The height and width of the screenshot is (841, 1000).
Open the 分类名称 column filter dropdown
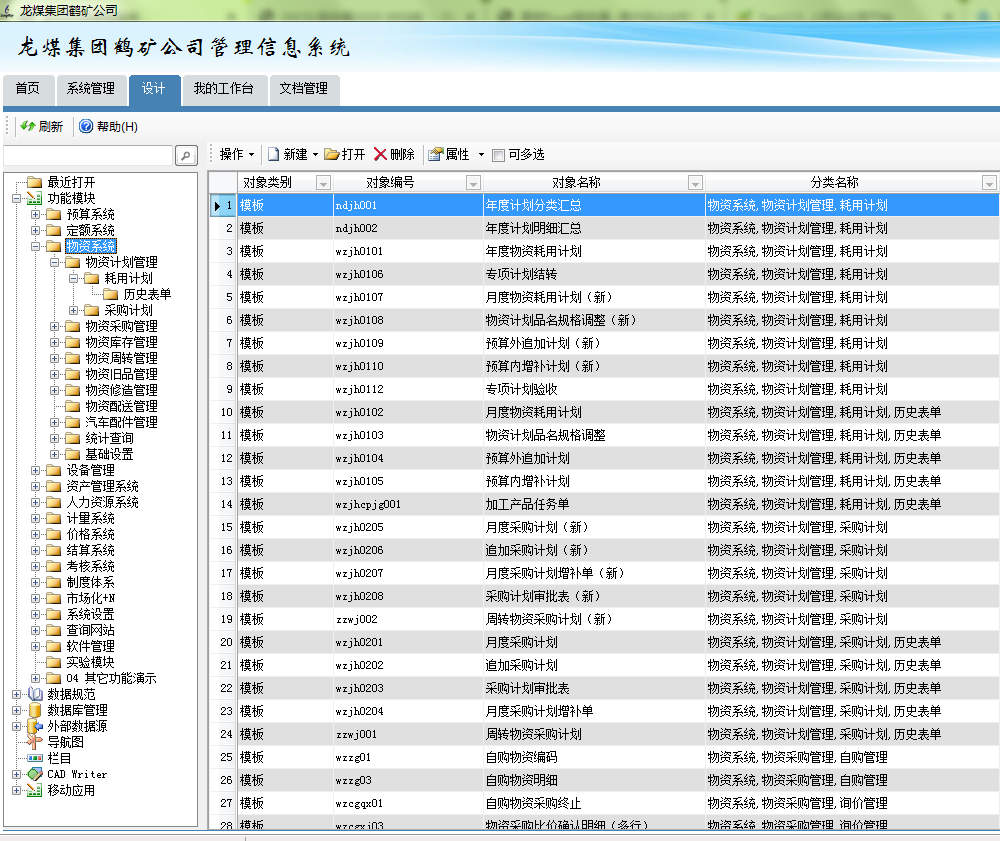coord(987,182)
